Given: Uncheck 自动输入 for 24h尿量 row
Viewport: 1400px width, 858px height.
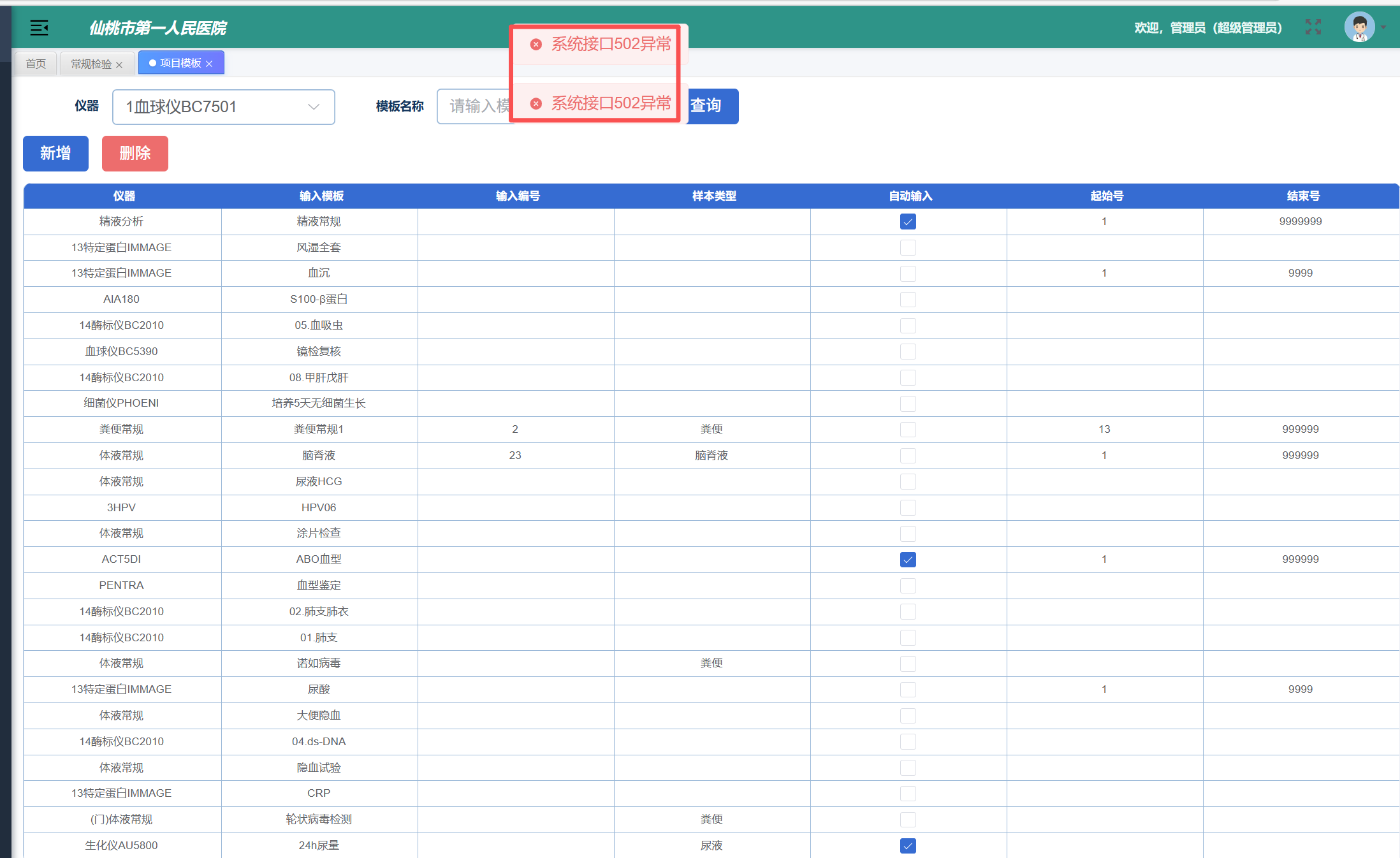Looking at the screenshot, I should pos(908,846).
